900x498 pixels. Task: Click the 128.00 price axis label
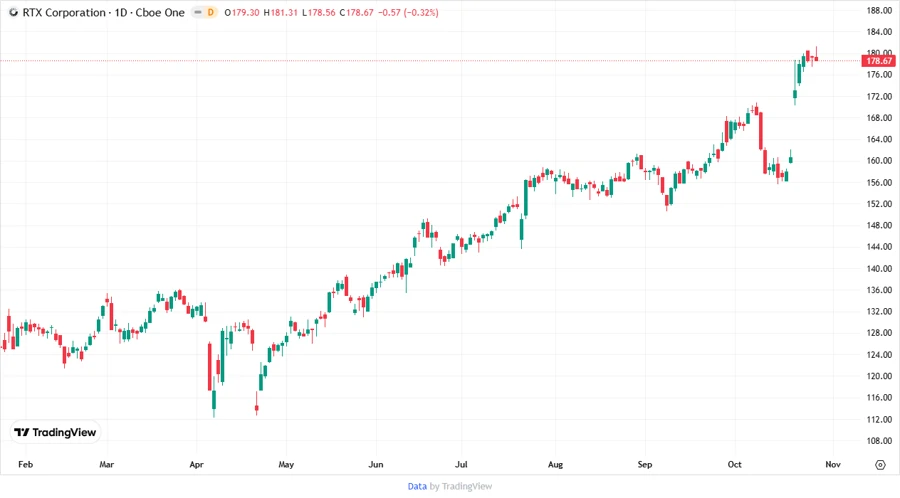click(879, 333)
